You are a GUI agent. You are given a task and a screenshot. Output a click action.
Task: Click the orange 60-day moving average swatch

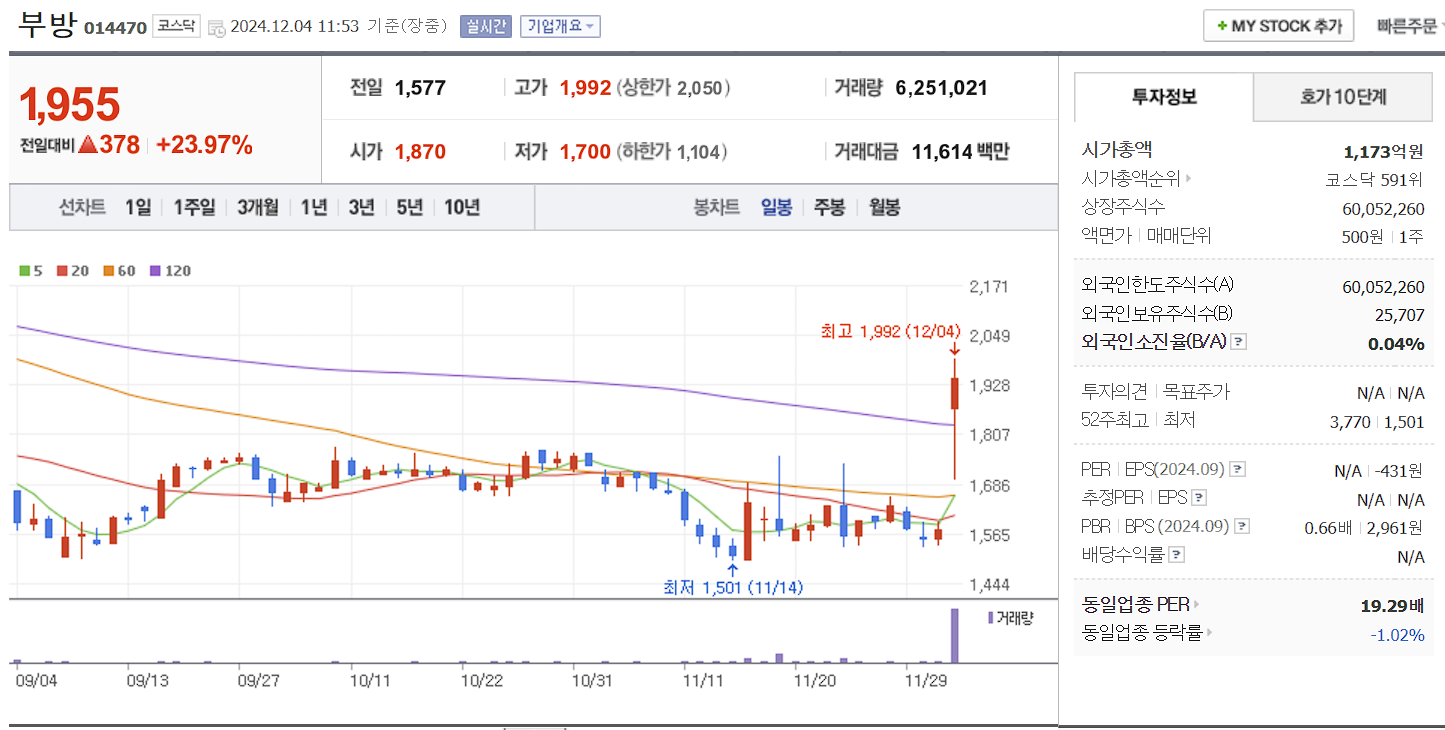tap(108, 271)
